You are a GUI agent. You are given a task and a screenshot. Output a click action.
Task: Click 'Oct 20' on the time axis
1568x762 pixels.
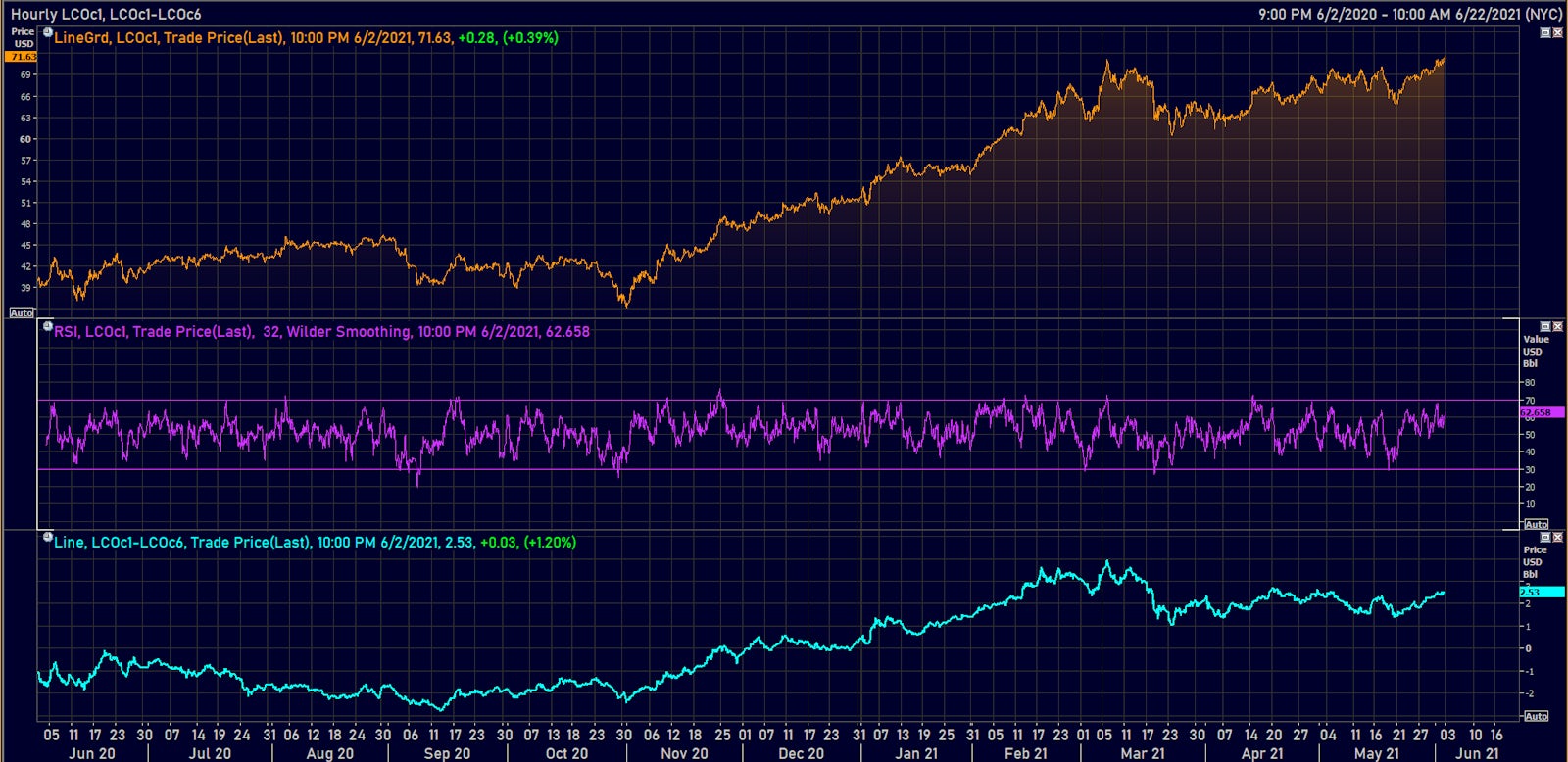coord(566,753)
